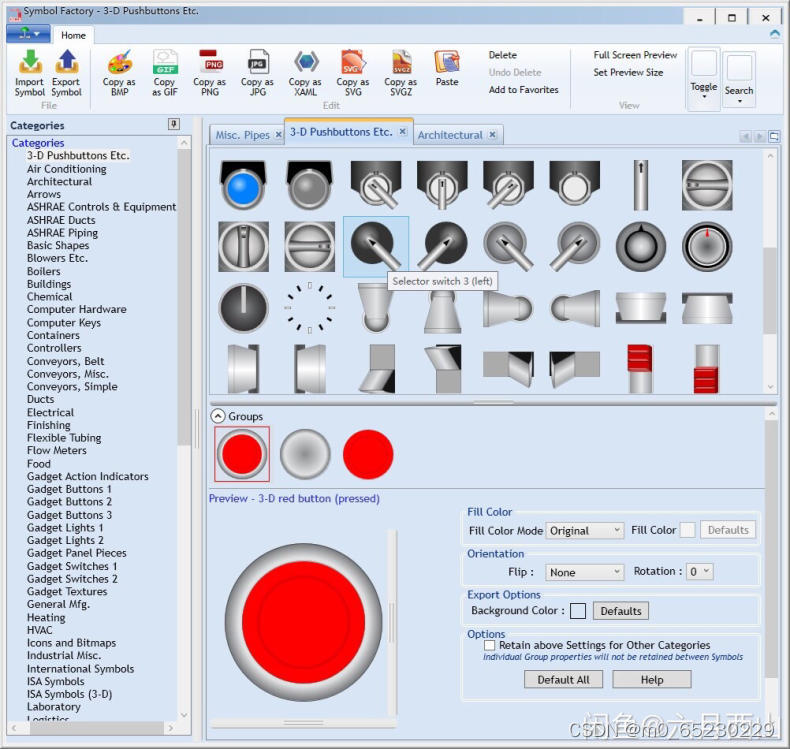Open the ISA Symbols (3-D) category
The width and height of the screenshot is (790, 749).
click(70, 694)
